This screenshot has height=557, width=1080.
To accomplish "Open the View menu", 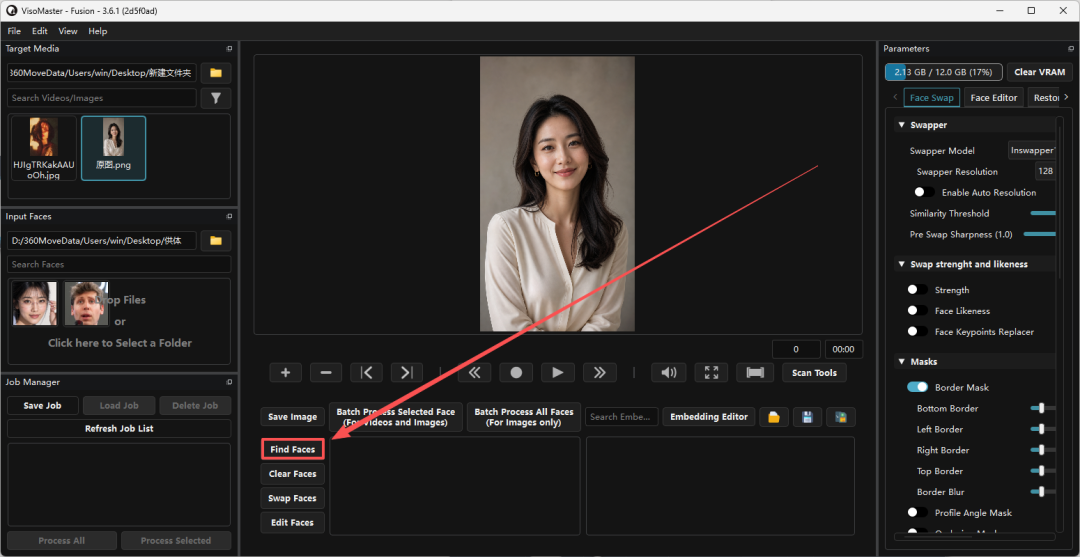I will click(68, 31).
